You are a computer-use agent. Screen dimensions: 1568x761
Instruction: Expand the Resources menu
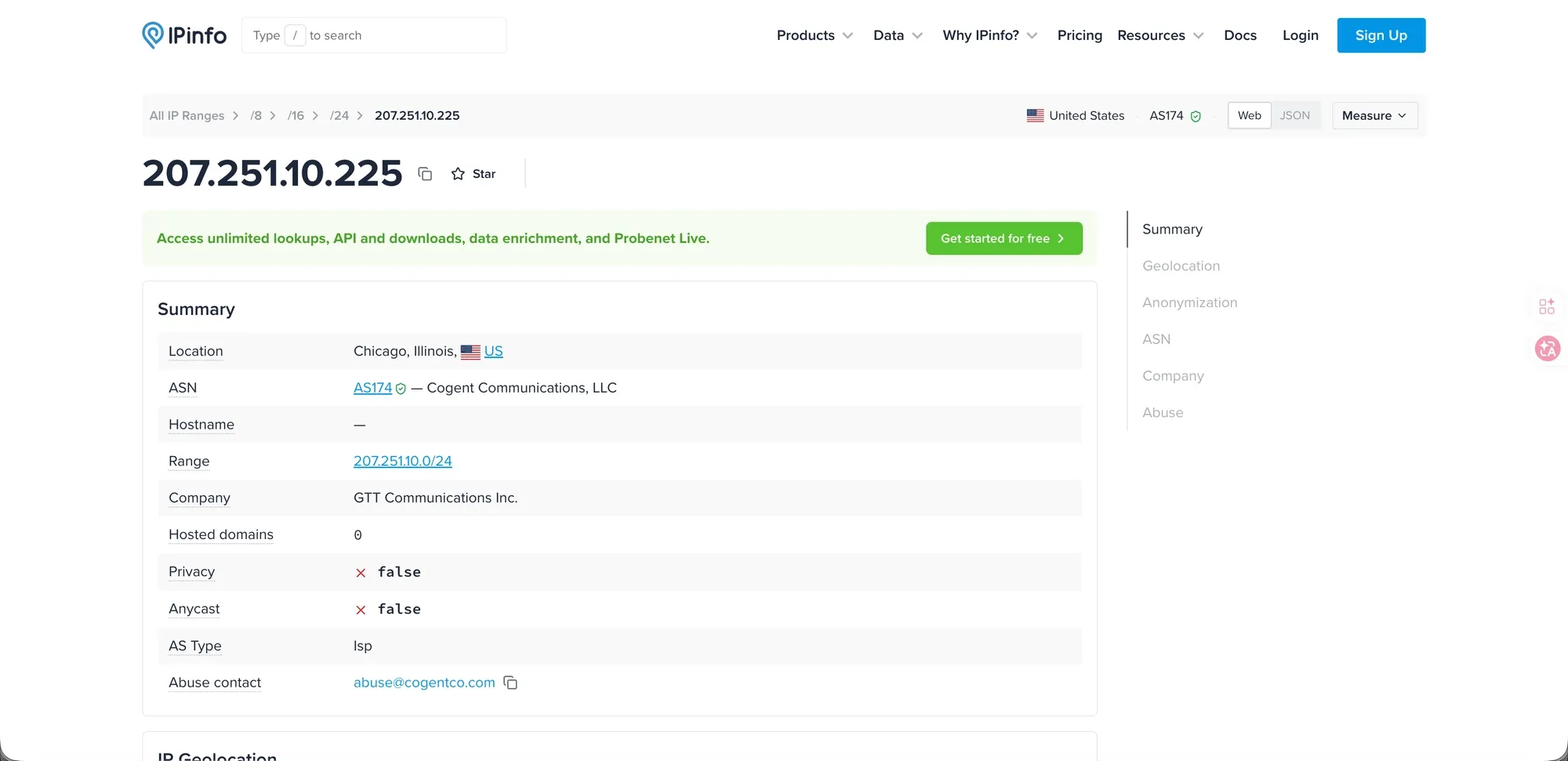(1160, 35)
